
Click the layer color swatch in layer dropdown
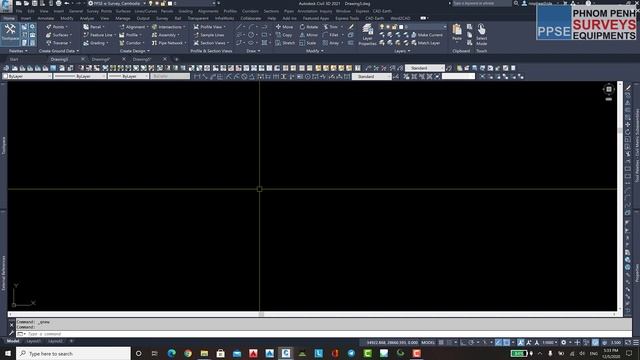[401, 27]
